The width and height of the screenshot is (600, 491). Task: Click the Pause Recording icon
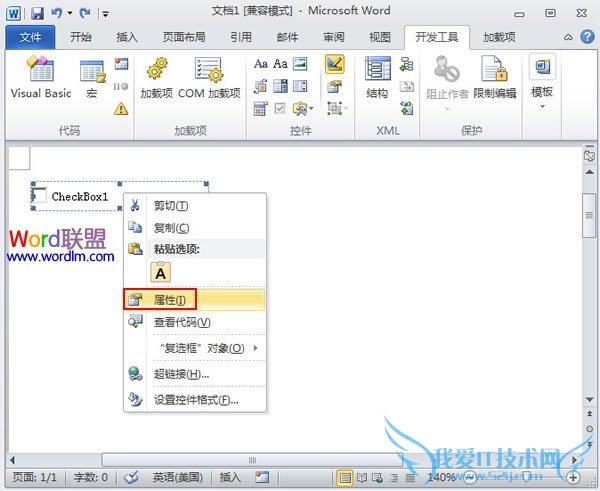pyautogui.click(x=121, y=86)
